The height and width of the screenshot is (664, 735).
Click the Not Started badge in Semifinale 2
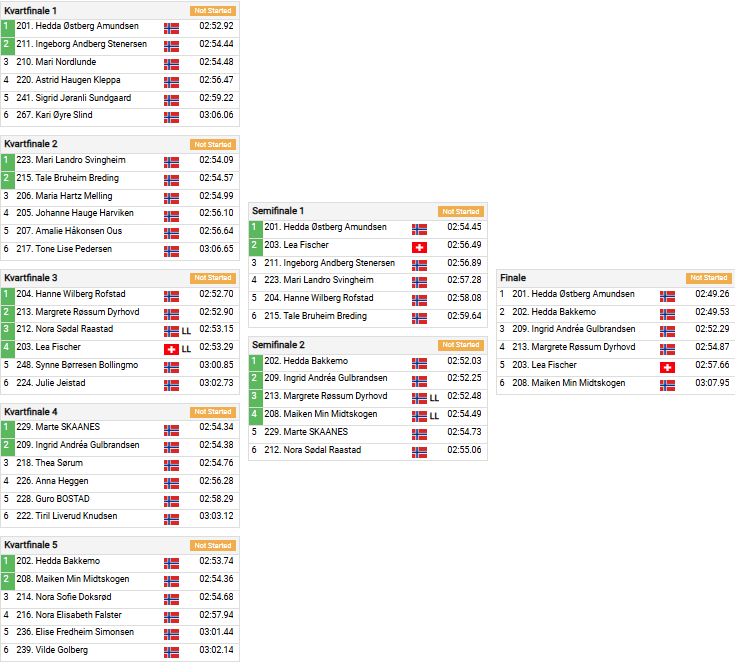pyautogui.click(x=460, y=345)
